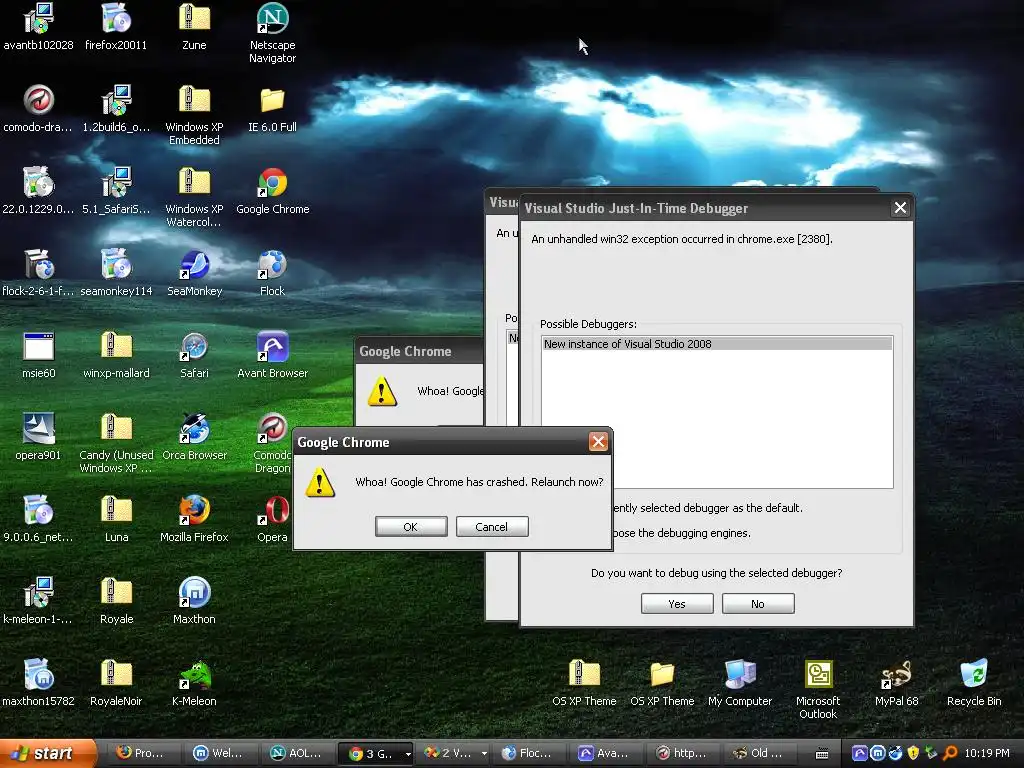Select the msie60 desktop icon
Screen dimensions: 1024x768
point(39,355)
